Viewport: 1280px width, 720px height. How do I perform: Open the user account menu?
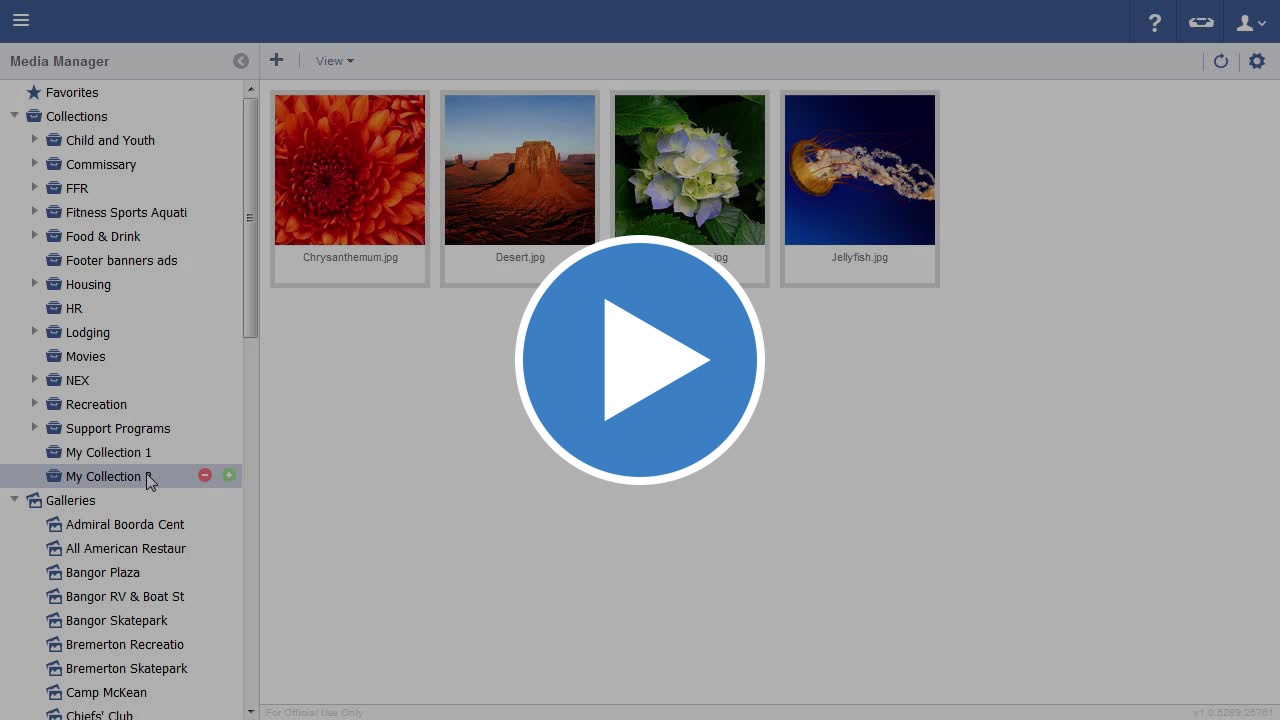(1251, 22)
